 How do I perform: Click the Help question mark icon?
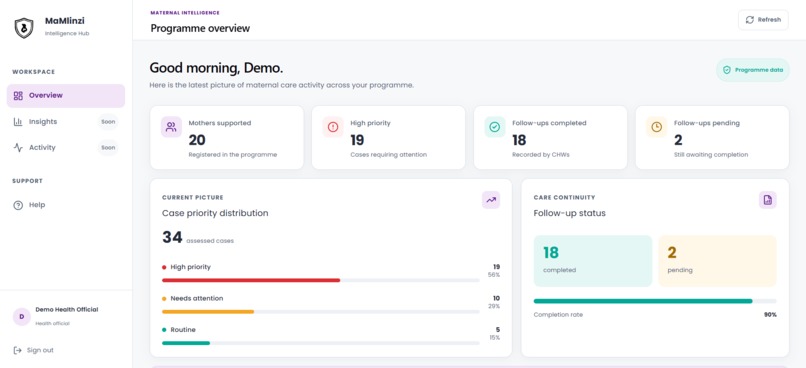pyautogui.click(x=18, y=205)
